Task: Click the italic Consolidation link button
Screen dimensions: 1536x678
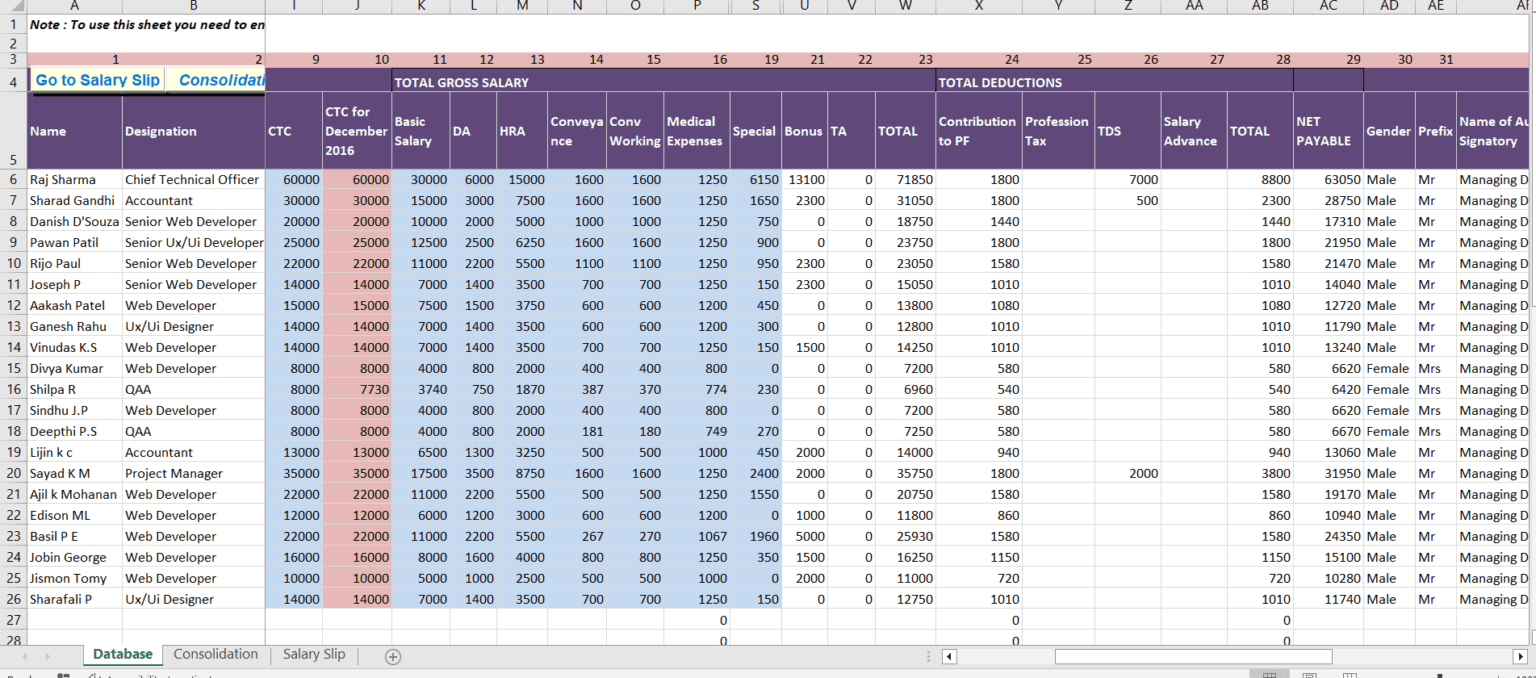Action: tap(219, 80)
